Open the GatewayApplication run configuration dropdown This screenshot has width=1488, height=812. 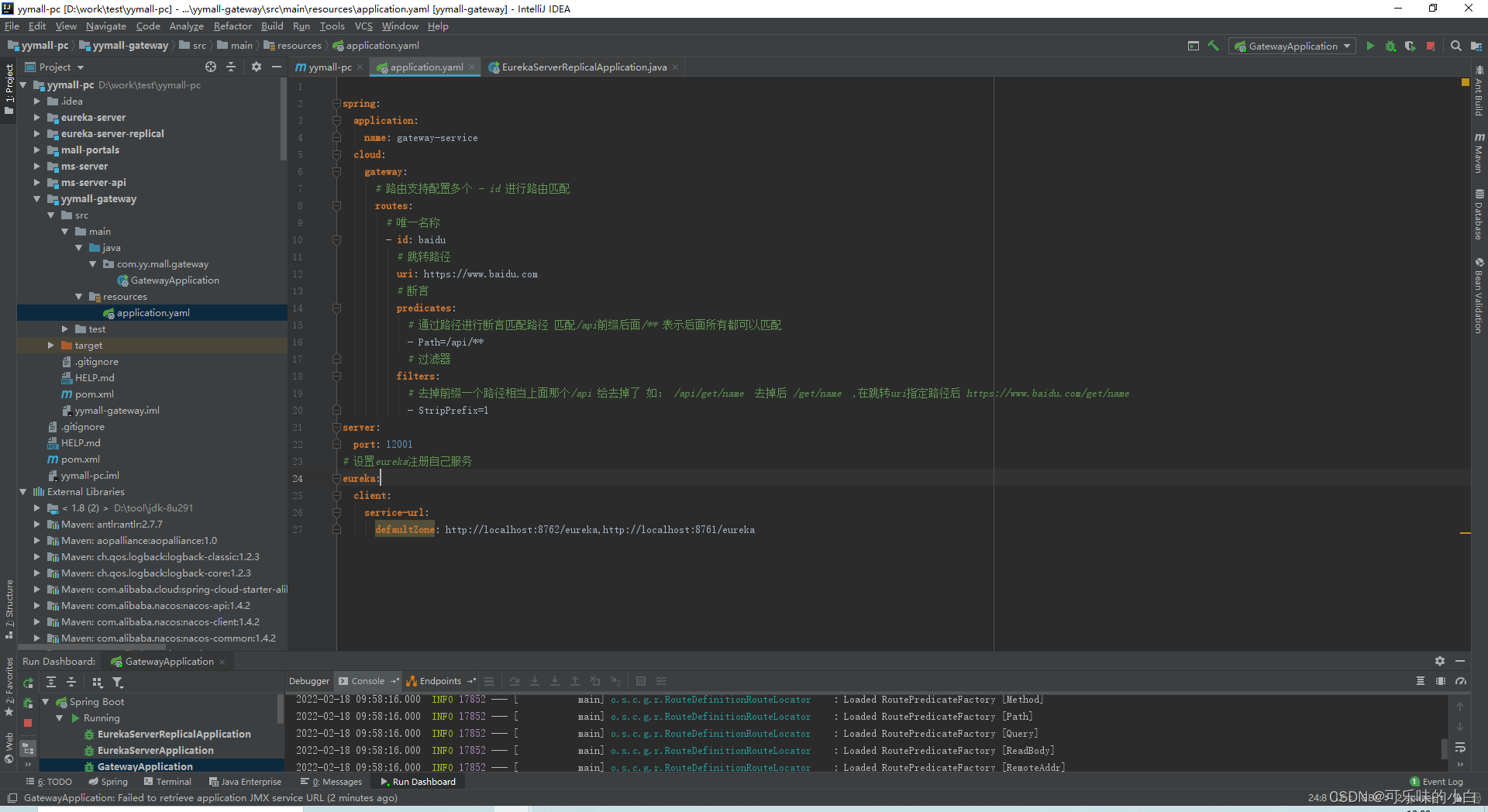tap(1293, 46)
